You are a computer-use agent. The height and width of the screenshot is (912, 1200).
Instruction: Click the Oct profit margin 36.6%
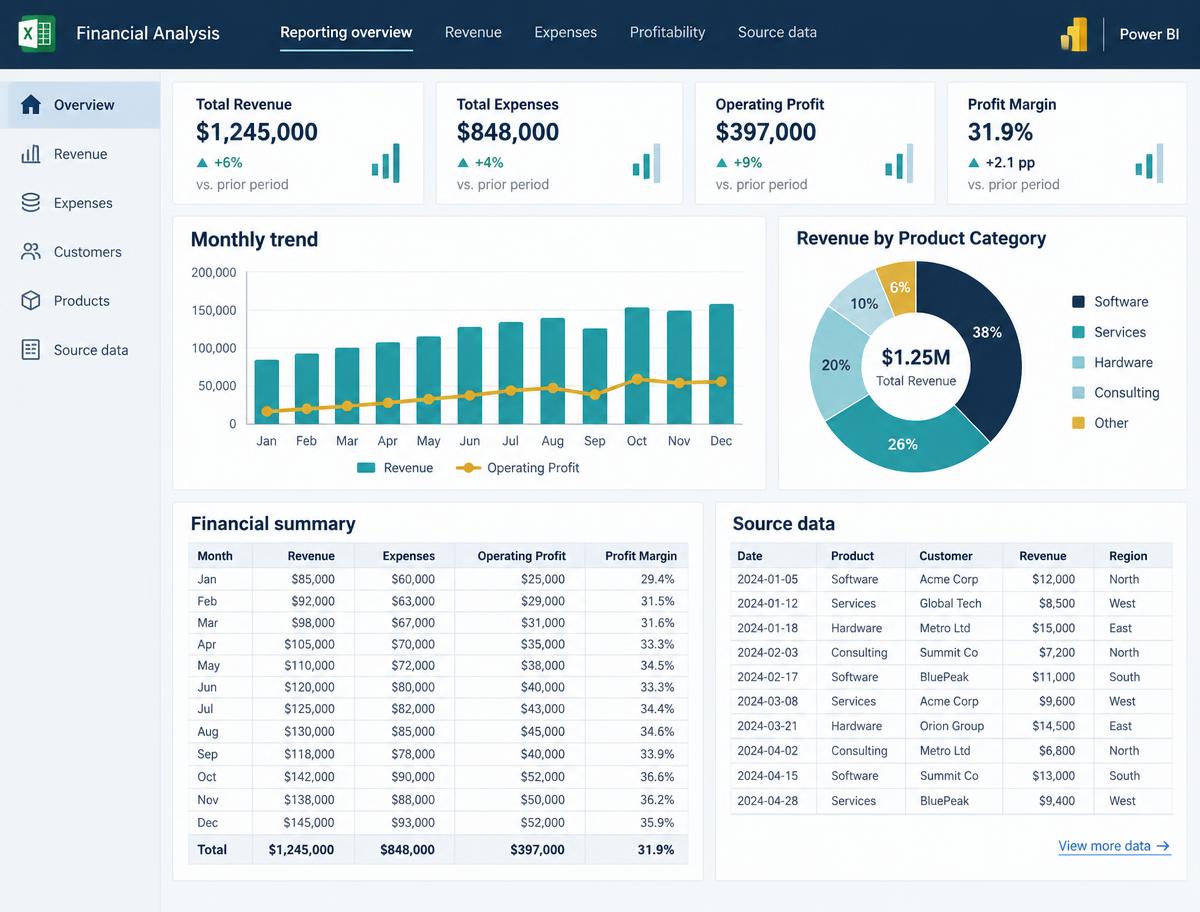(x=657, y=777)
